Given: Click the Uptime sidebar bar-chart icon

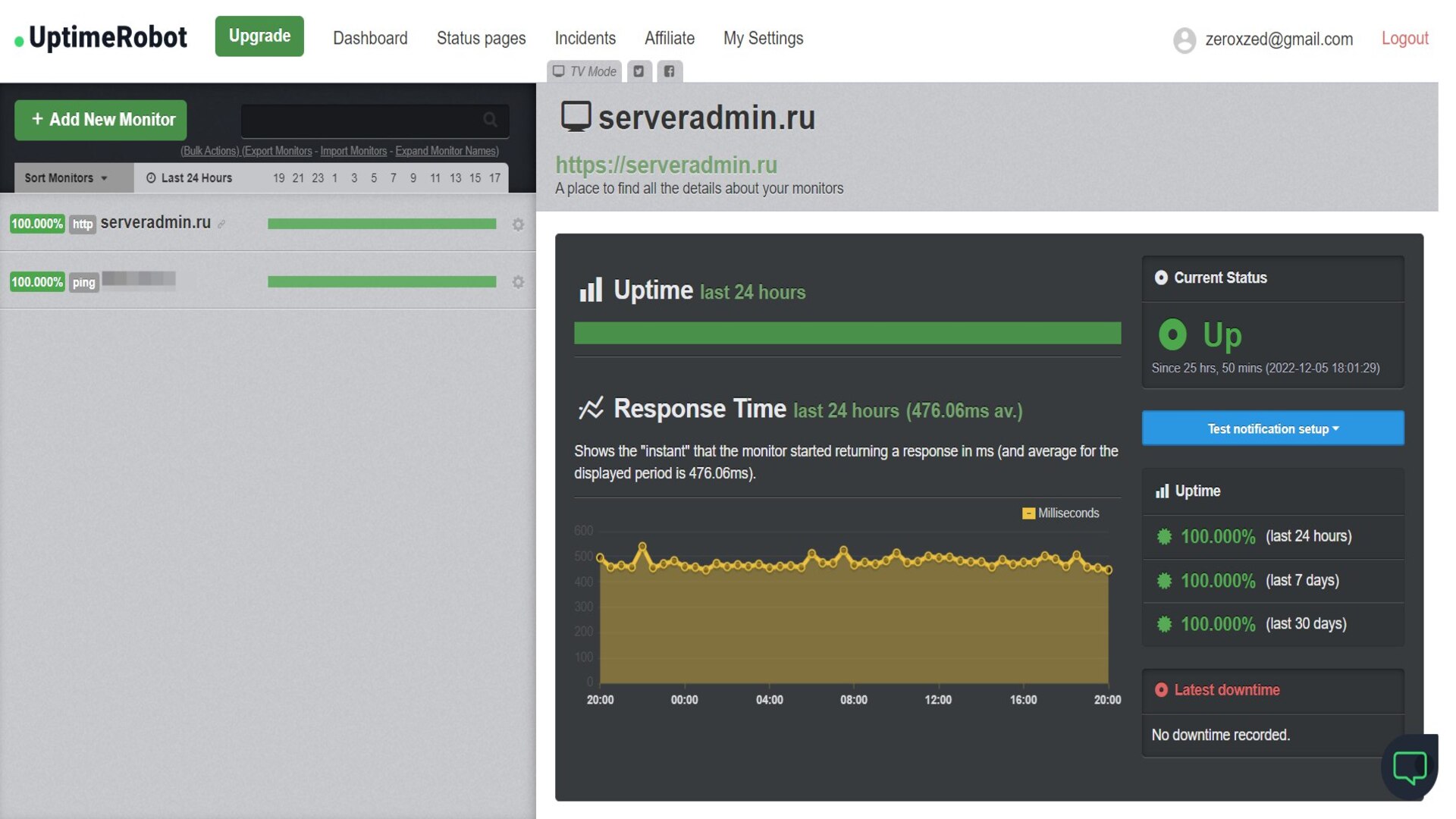Looking at the screenshot, I should coord(1162,491).
